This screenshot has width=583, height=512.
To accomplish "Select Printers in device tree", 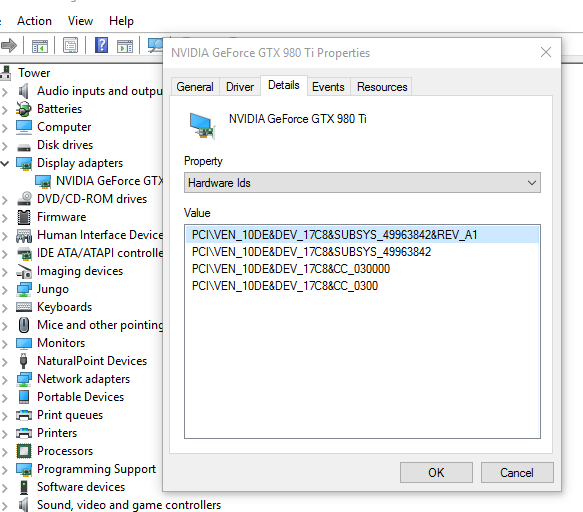I will pos(57,433).
